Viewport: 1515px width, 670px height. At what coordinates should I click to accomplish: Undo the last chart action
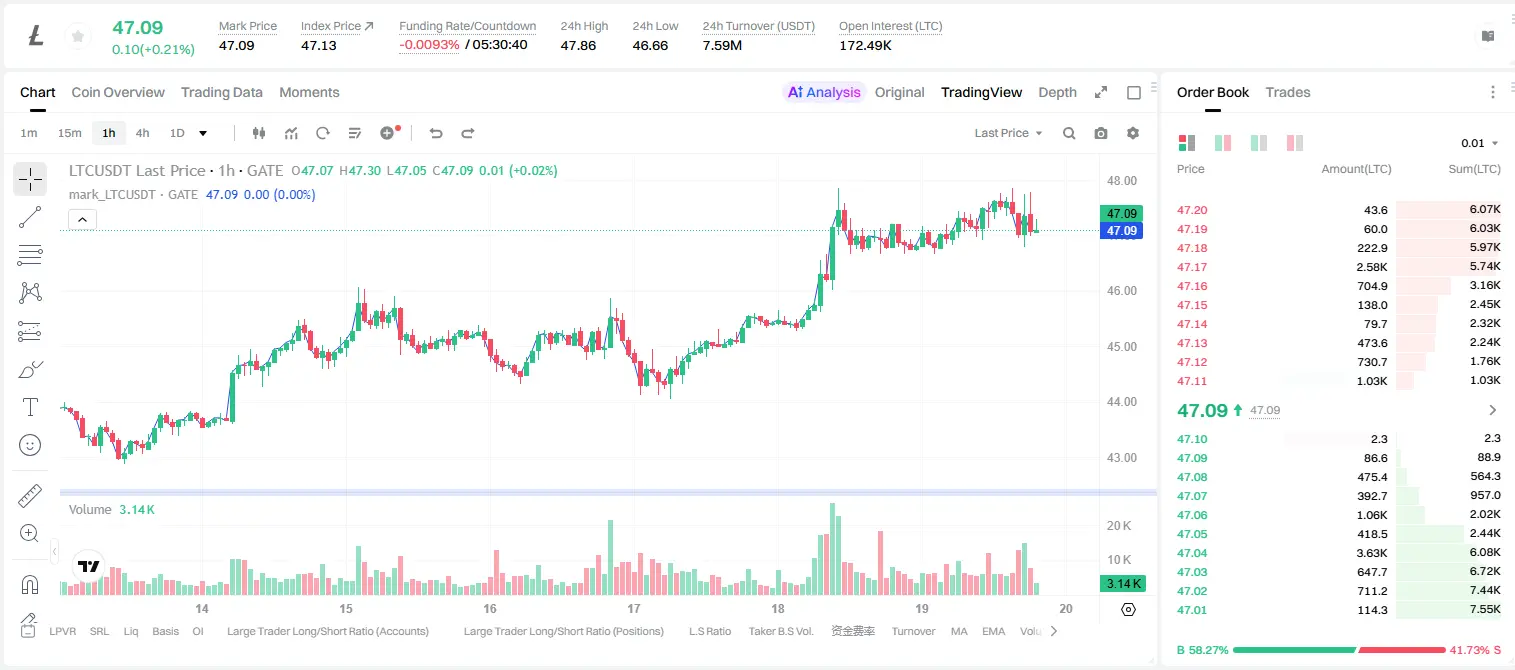point(435,133)
